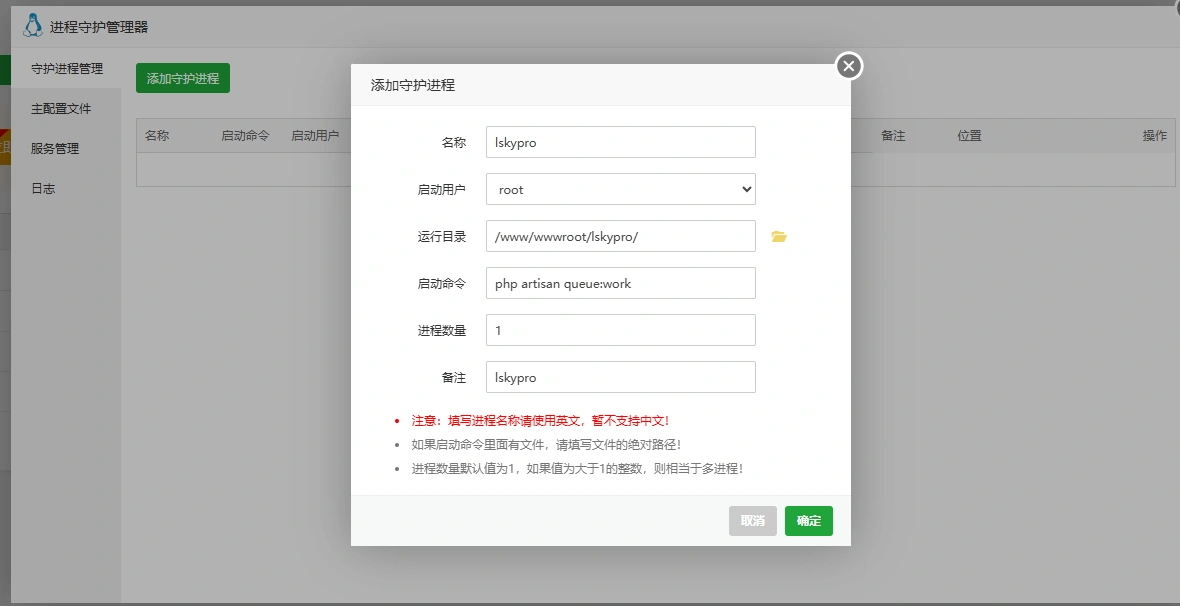Click the note about 文件的绝对路径
The height and width of the screenshot is (606, 1180).
546,445
